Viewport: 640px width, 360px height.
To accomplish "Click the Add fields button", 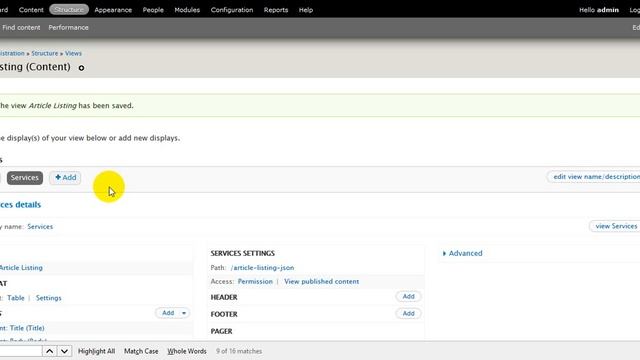I will tap(168, 313).
